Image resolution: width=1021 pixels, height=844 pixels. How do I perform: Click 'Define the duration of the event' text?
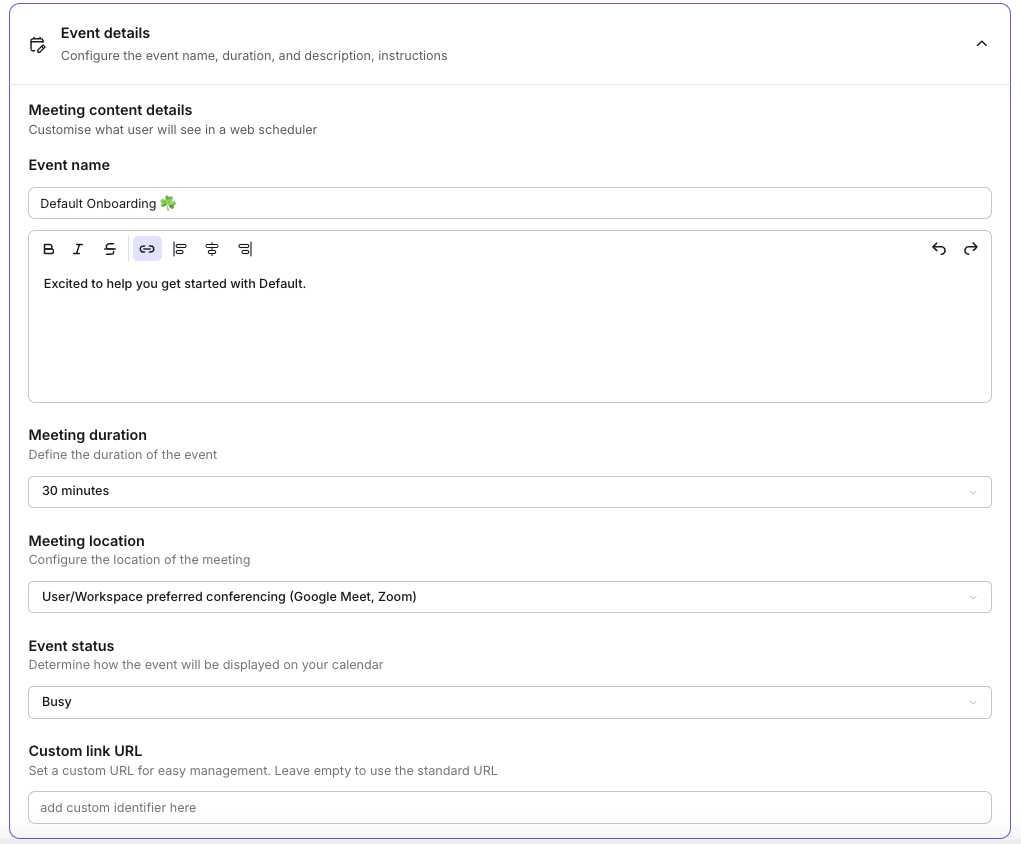click(122, 455)
